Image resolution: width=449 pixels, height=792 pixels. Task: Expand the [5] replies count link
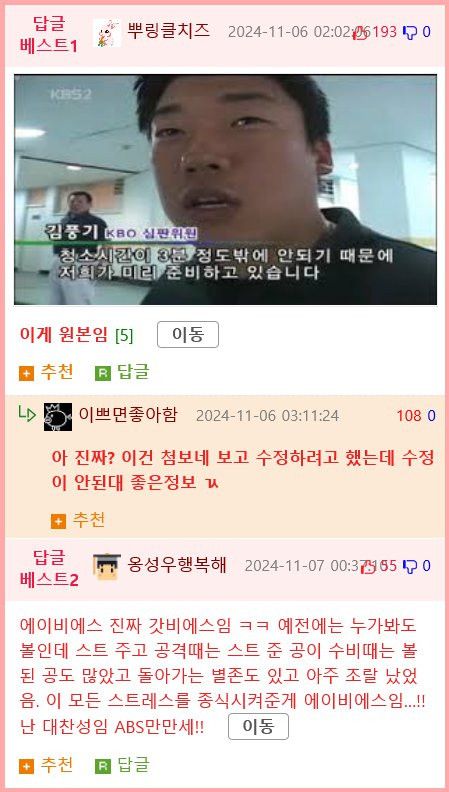click(124, 336)
